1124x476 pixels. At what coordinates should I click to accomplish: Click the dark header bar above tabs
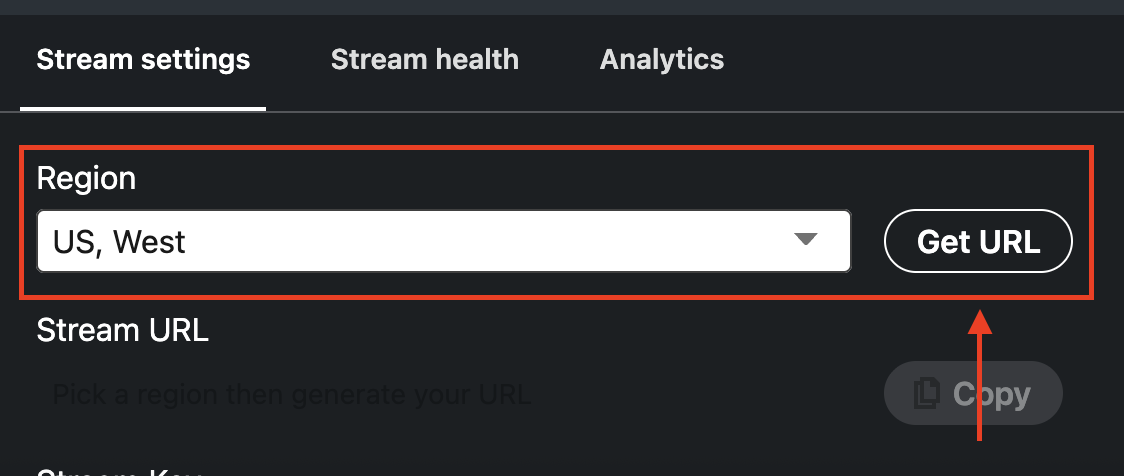click(562, 7)
